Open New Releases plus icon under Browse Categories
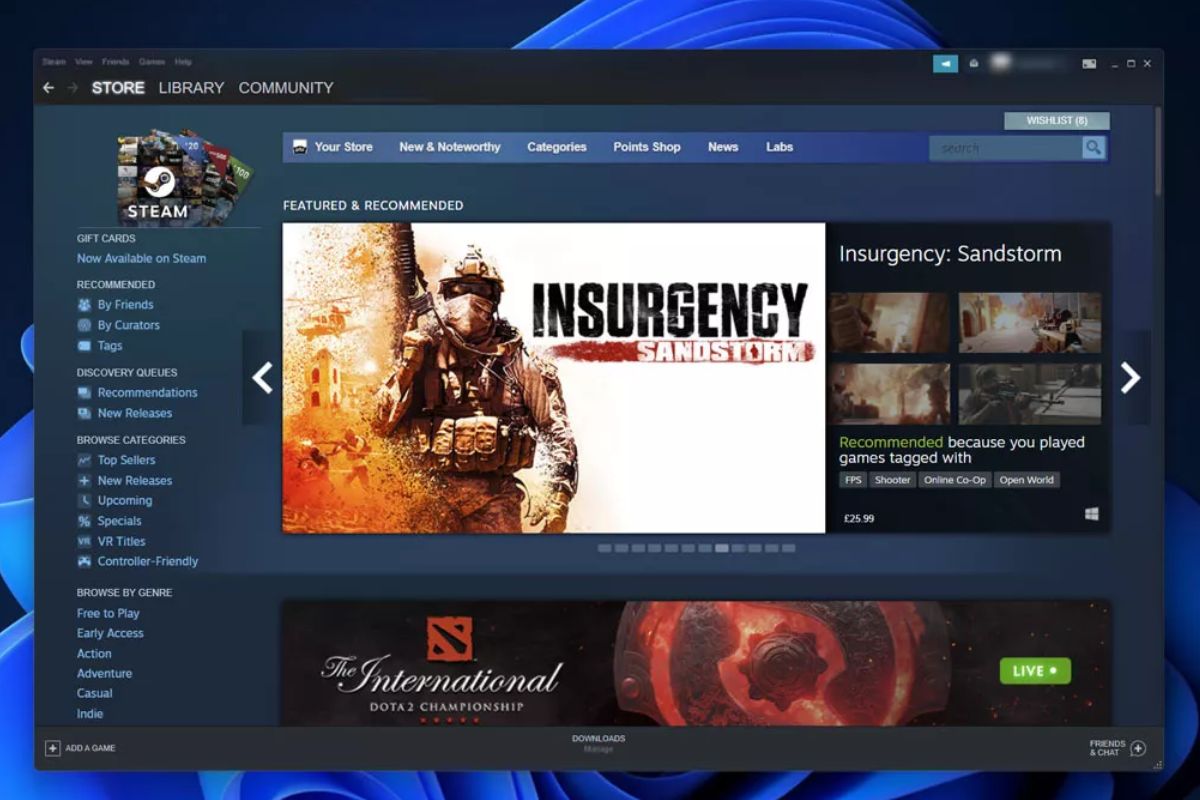1200x800 pixels. pyautogui.click(x=84, y=481)
